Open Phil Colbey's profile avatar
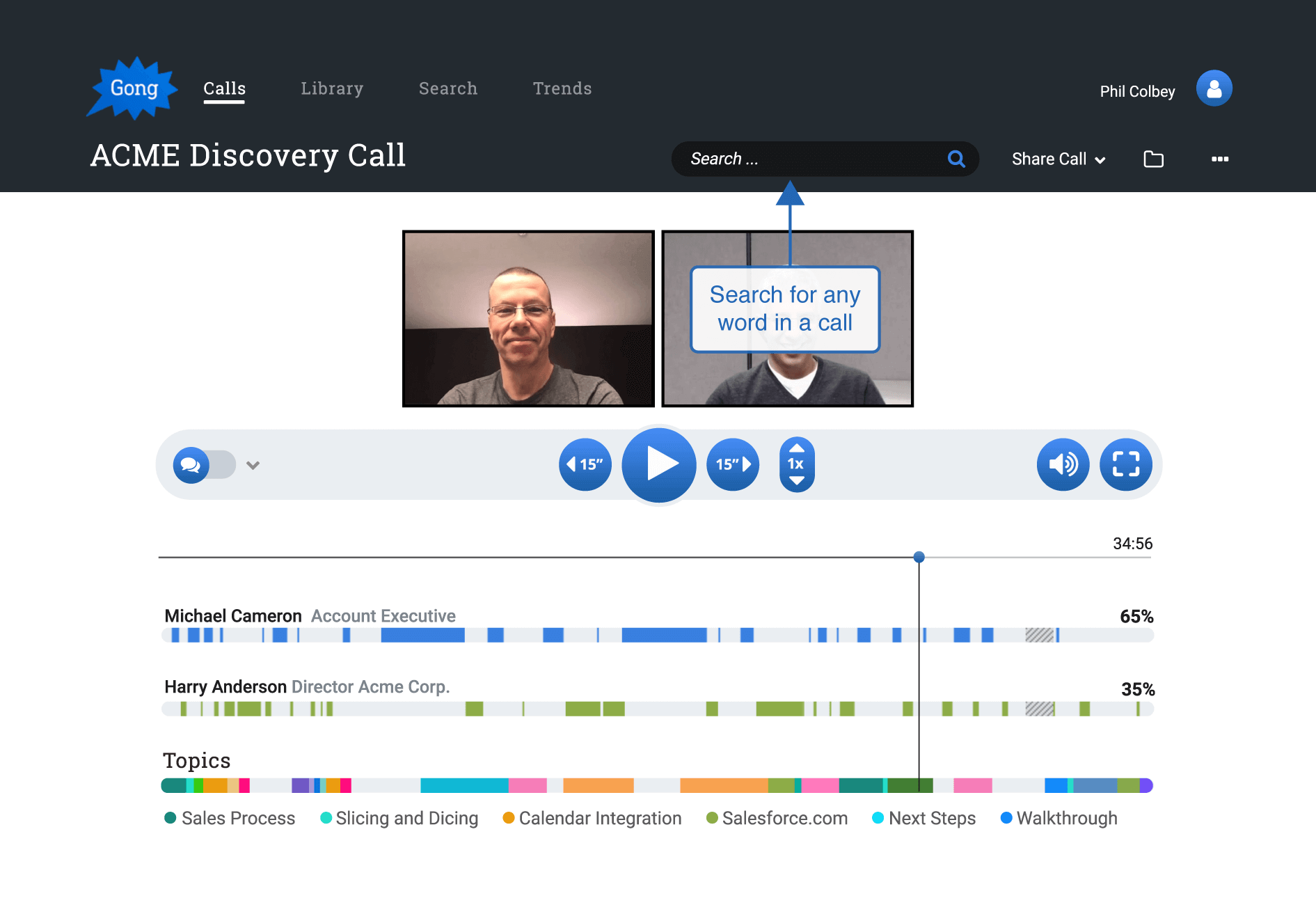This screenshot has width=1316, height=905. (1214, 88)
